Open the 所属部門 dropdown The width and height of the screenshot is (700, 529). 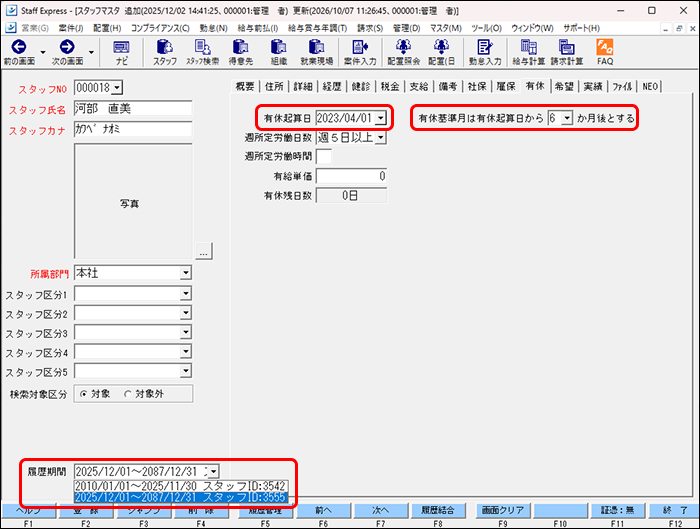click(185, 273)
